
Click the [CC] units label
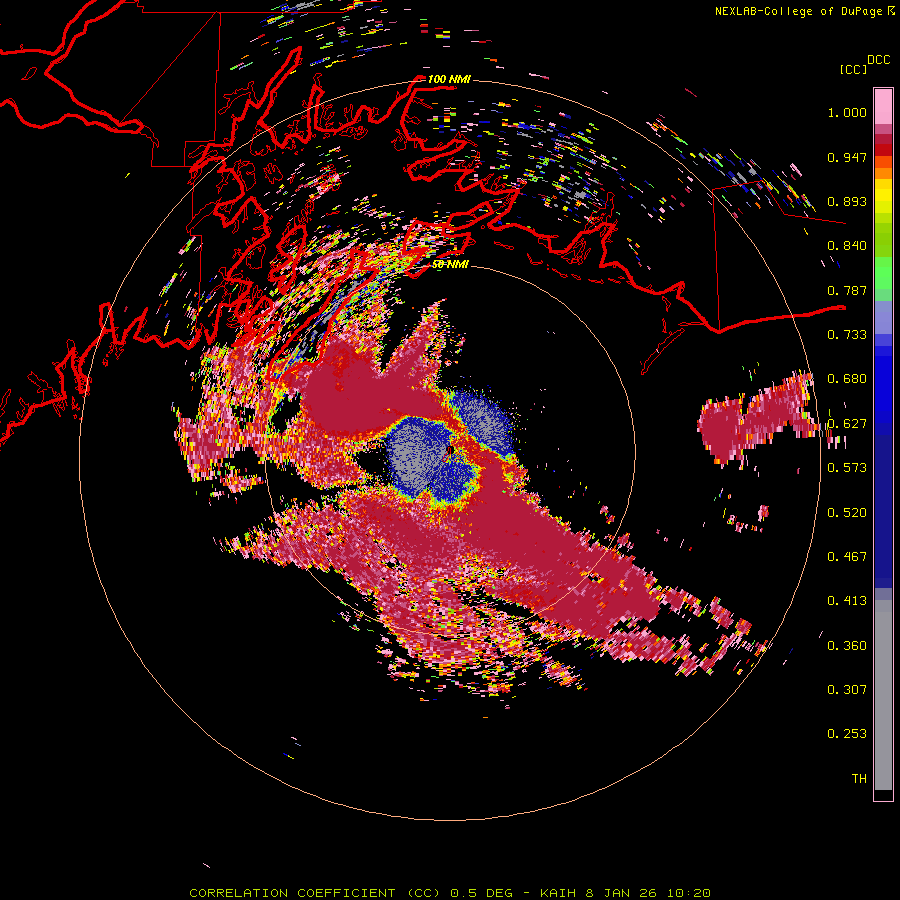pyautogui.click(x=853, y=69)
